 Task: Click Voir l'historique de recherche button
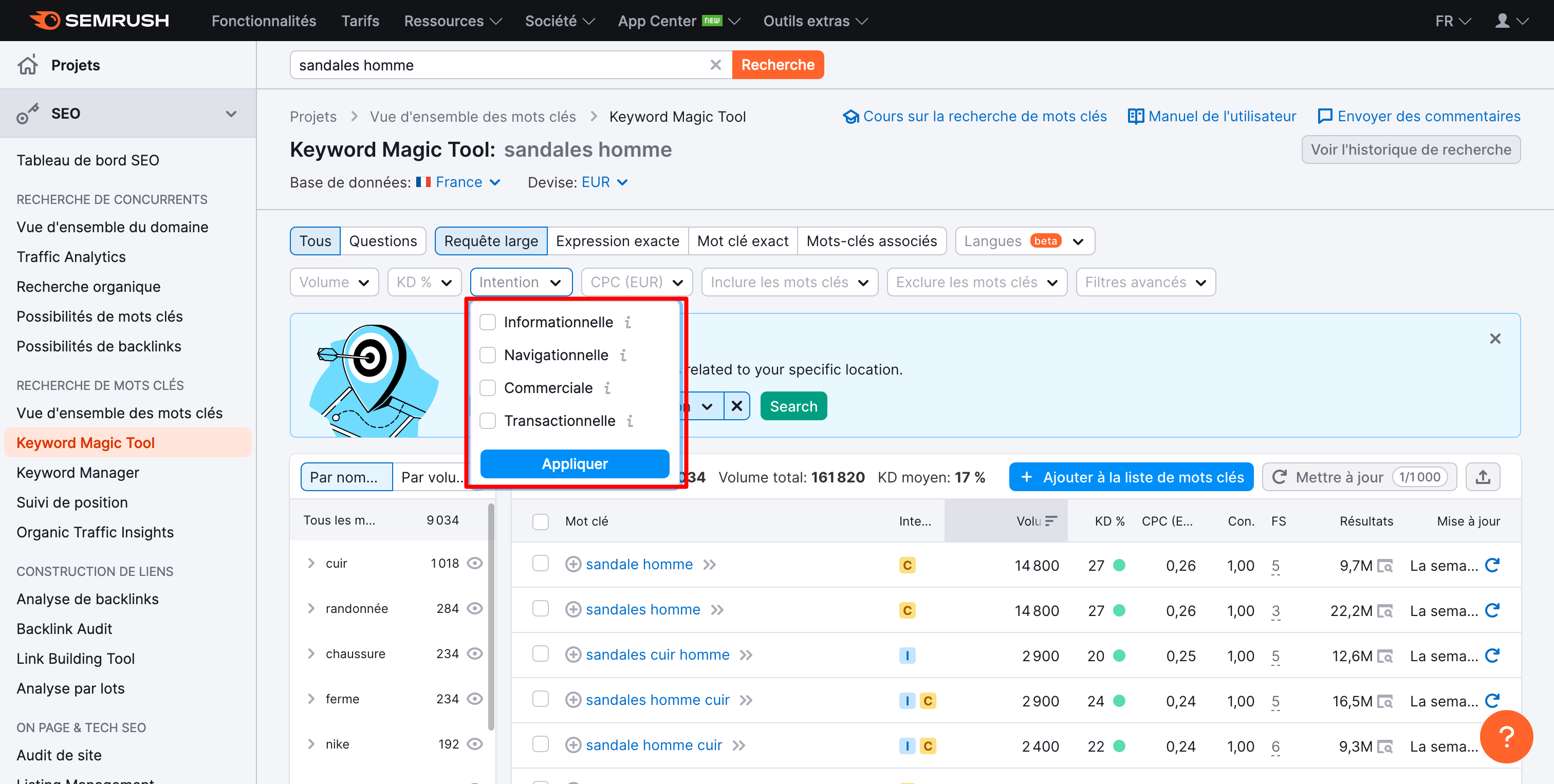(1411, 150)
